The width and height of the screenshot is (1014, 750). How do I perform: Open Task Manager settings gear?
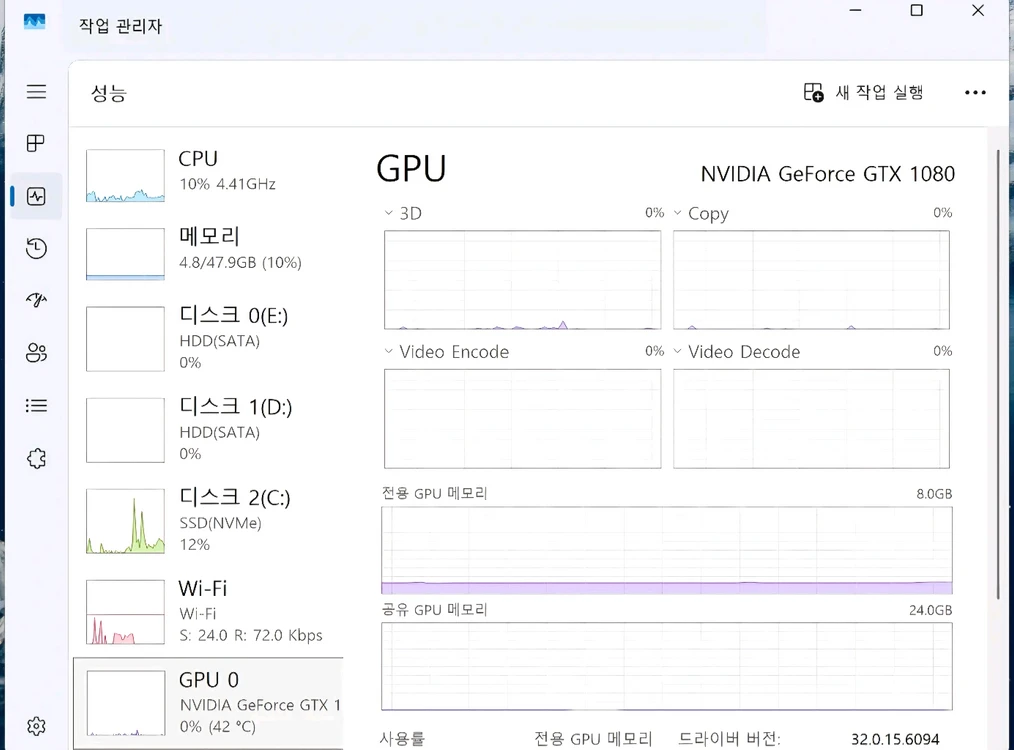36,726
